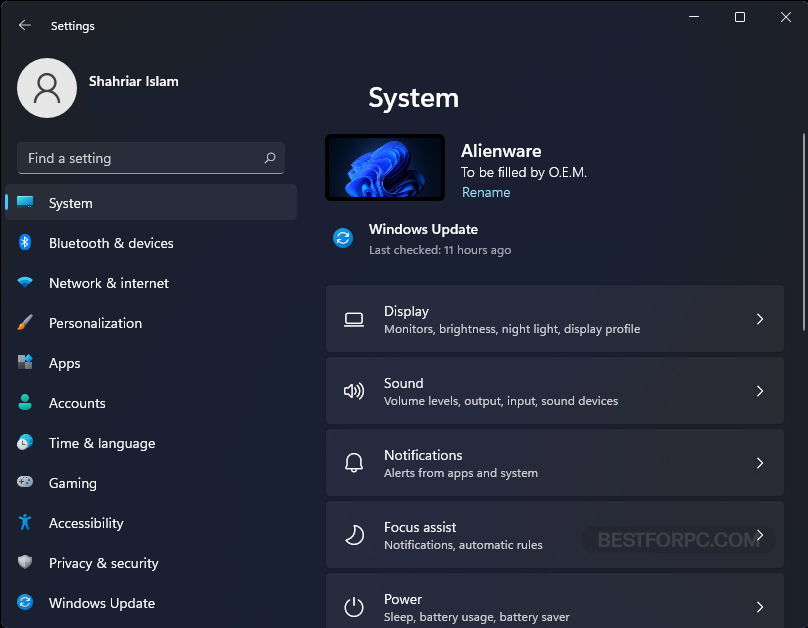808x628 pixels.
Task: Expand Display settings via its chevron
Action: click(760, 319)
